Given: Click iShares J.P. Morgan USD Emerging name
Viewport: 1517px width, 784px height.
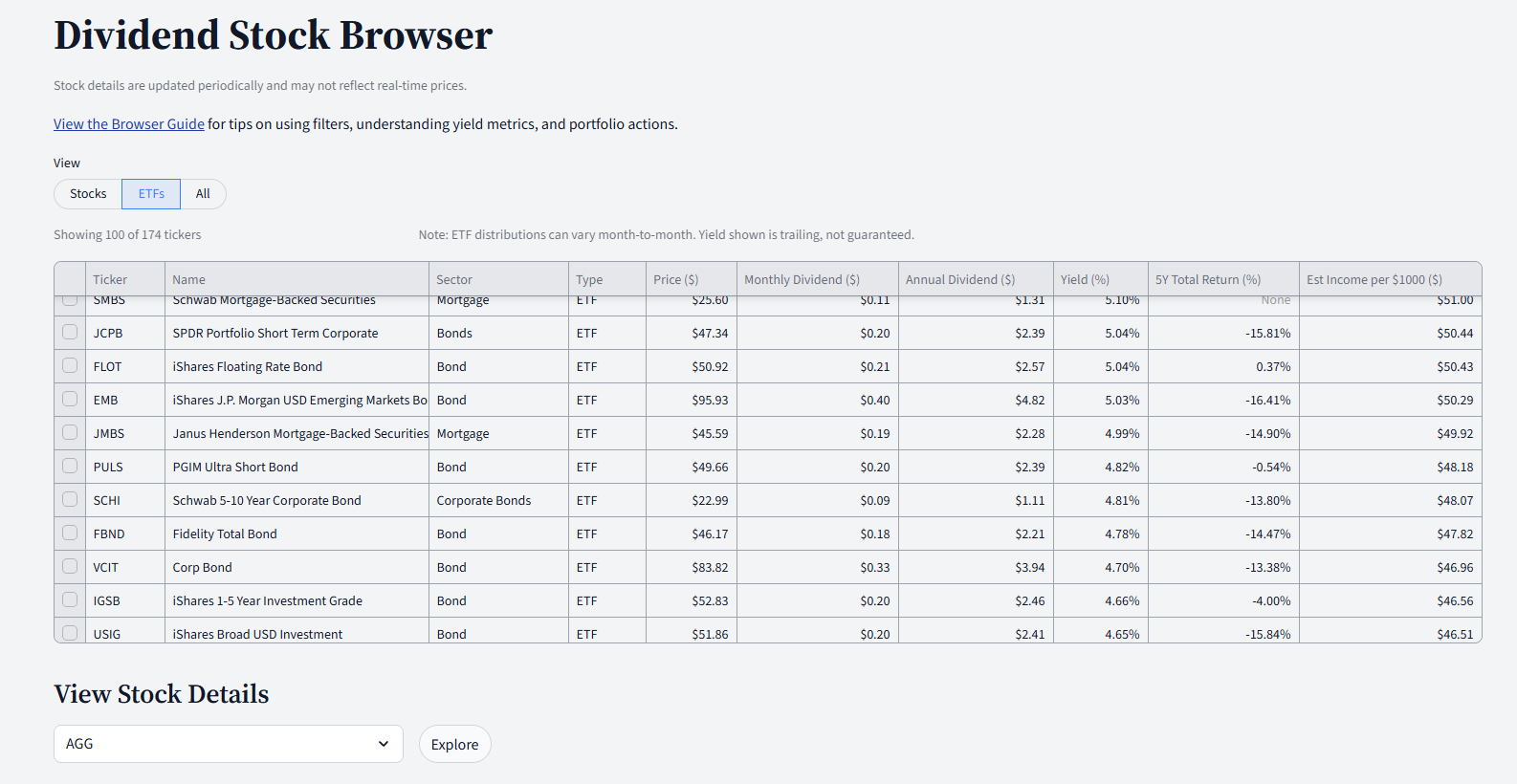Looking at the screenshot, I should tap(297, 400).
